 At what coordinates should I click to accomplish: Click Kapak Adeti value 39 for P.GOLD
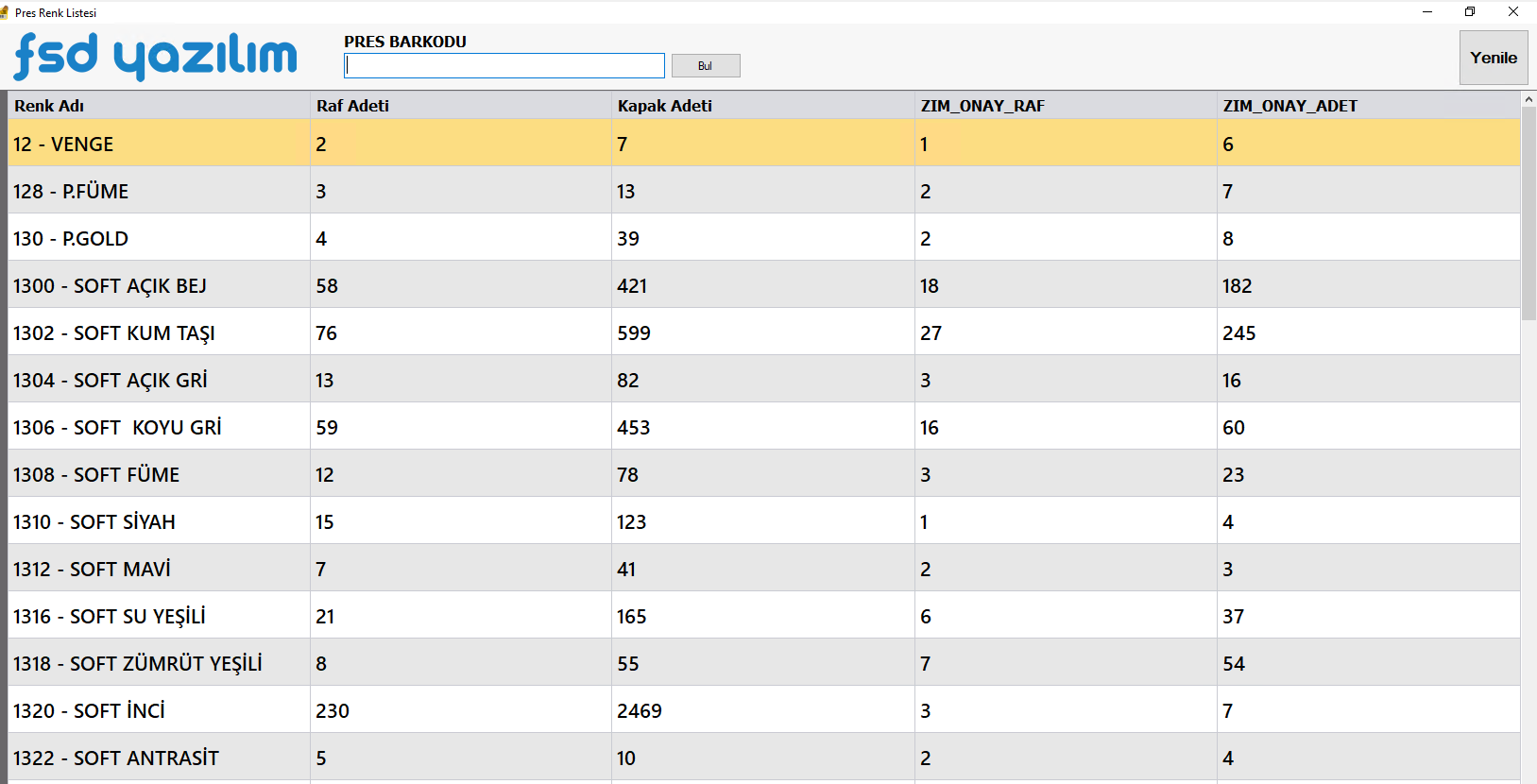point(628,239)
